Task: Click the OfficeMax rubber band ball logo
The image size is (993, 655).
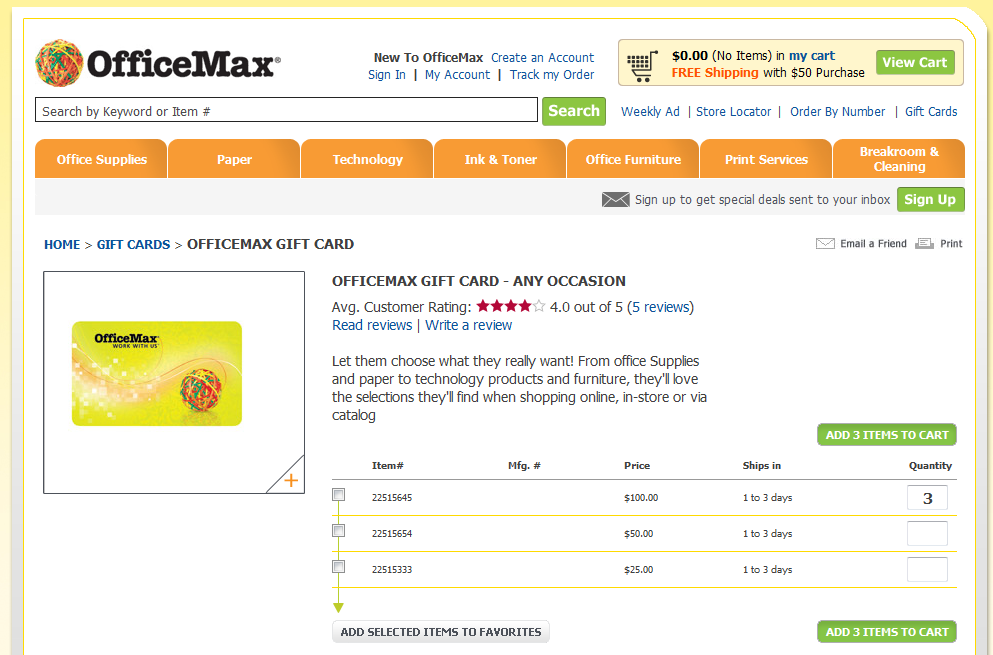Action: click(x=59, y=63)
